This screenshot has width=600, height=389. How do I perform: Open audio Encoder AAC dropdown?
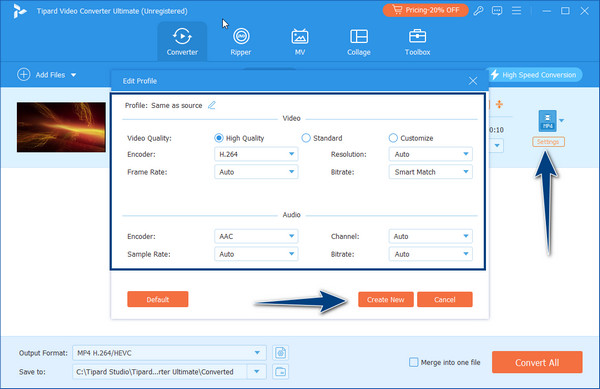coord(256,236)
